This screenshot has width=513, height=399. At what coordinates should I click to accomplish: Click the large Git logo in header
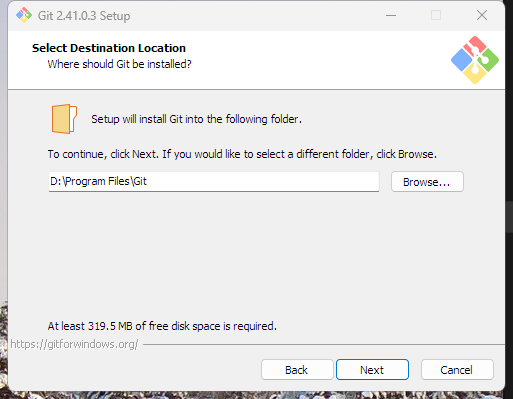click(x=475, y=60)
